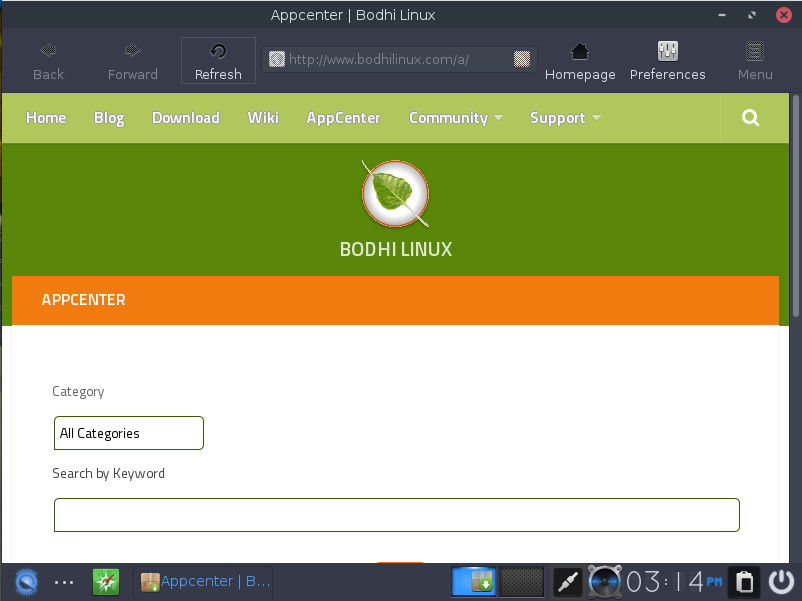Click the site favicon in the address bar
The width and height of the screenshot is (802, 601).
[277, 59]
